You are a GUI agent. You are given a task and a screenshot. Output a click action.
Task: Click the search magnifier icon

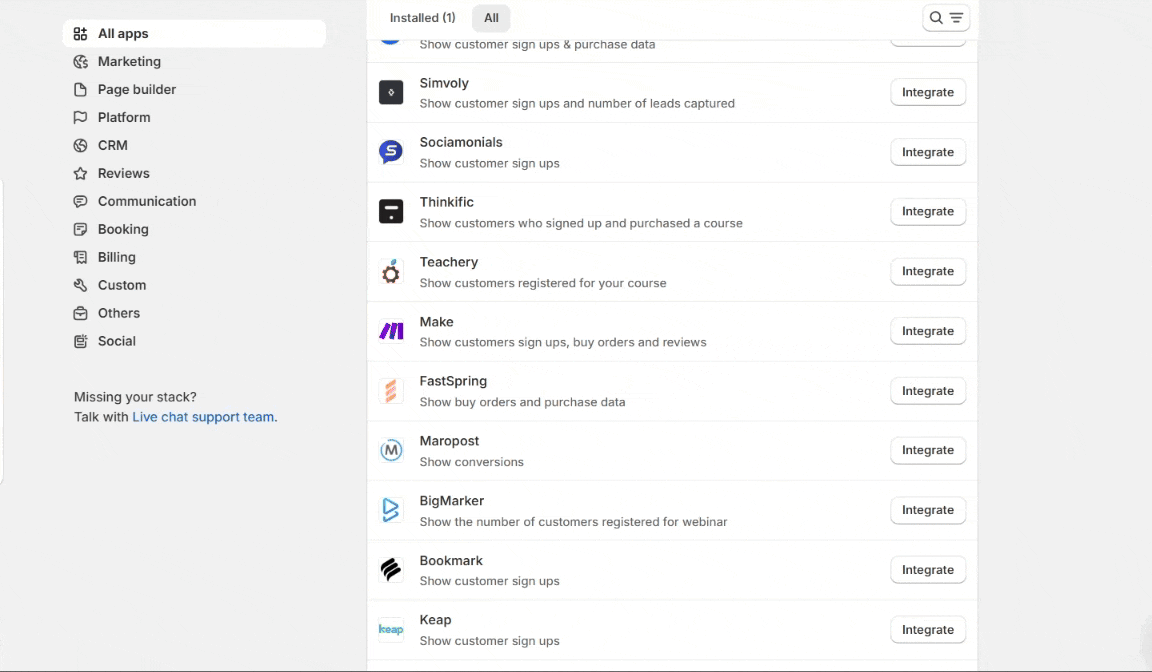pyautogui.click(x=936, y=18)
